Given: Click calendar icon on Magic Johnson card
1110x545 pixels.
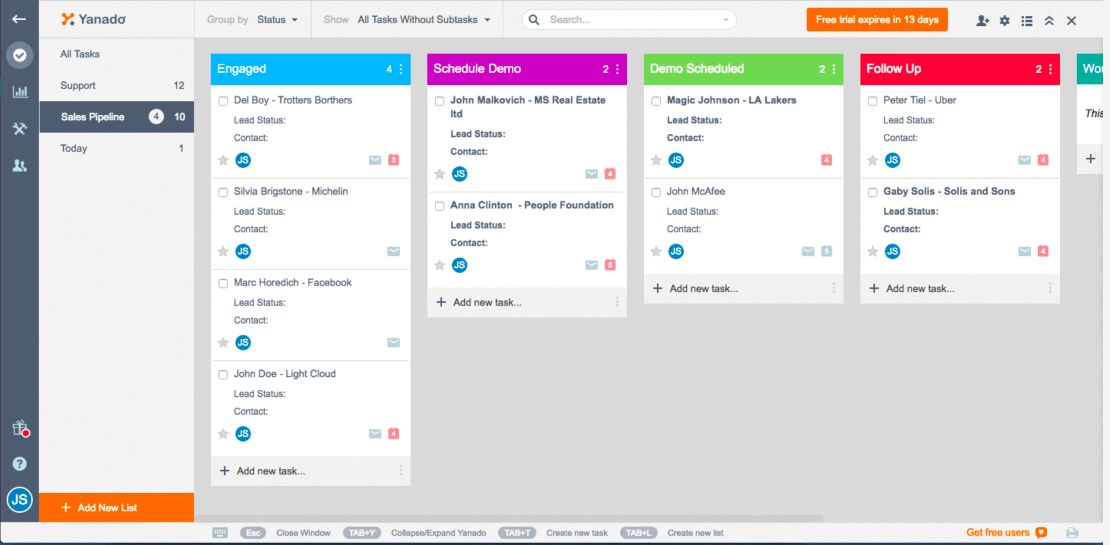Looking at the screenshot, I should pos(826,160).
